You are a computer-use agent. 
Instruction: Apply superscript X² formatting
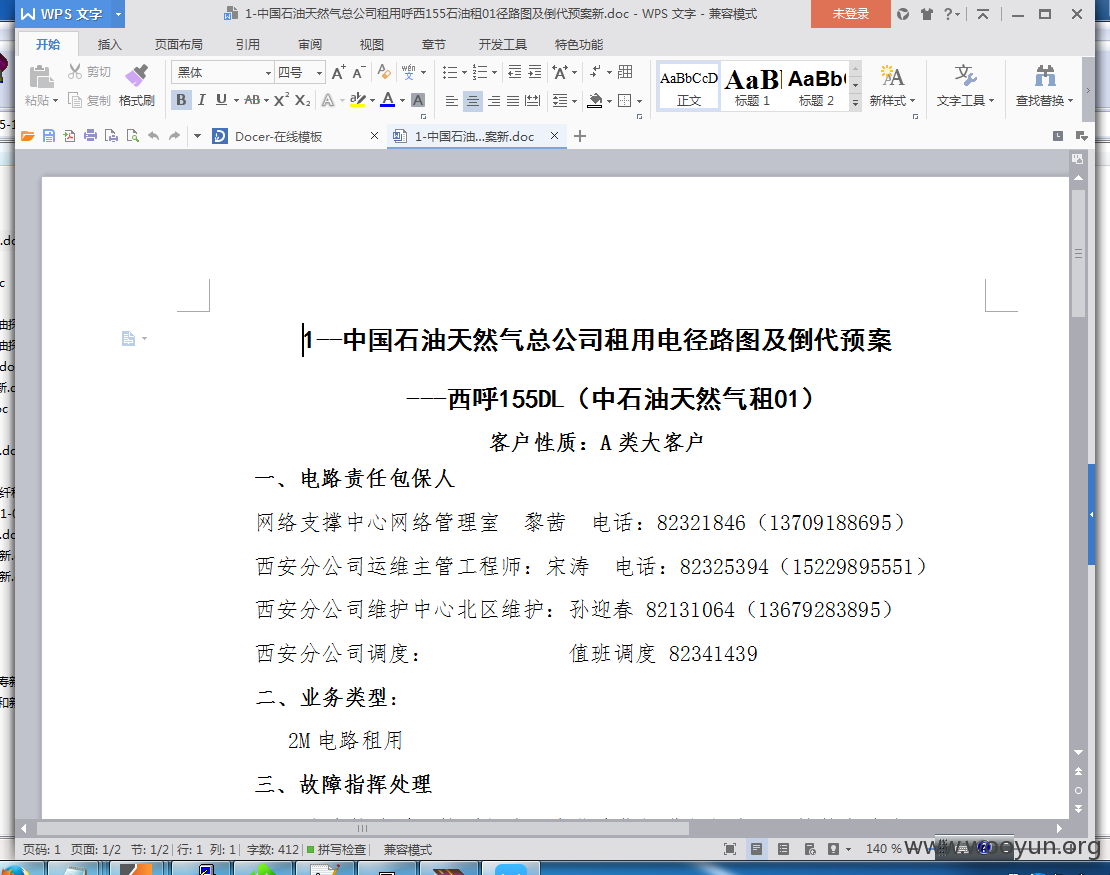pos(281,100)
